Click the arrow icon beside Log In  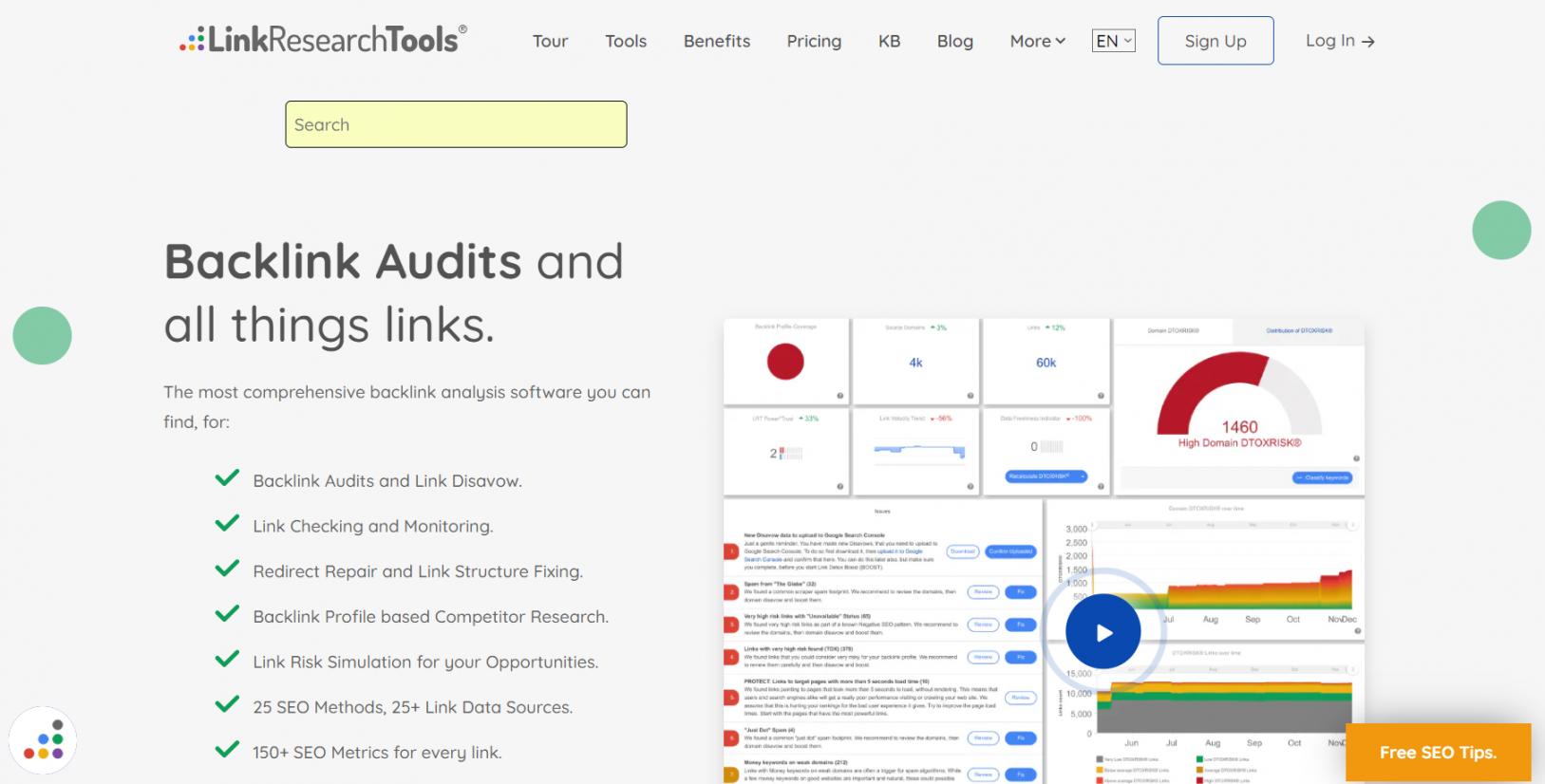(x=1368, y=42)
